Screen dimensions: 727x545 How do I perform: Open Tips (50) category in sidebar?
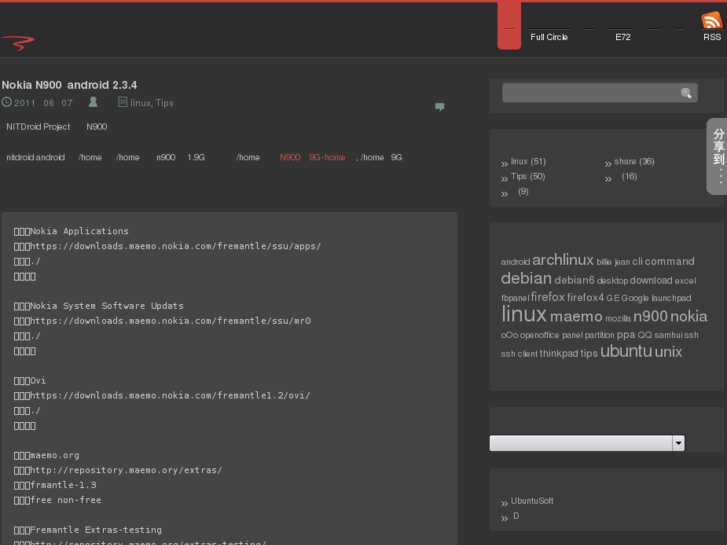coord(528,176)
